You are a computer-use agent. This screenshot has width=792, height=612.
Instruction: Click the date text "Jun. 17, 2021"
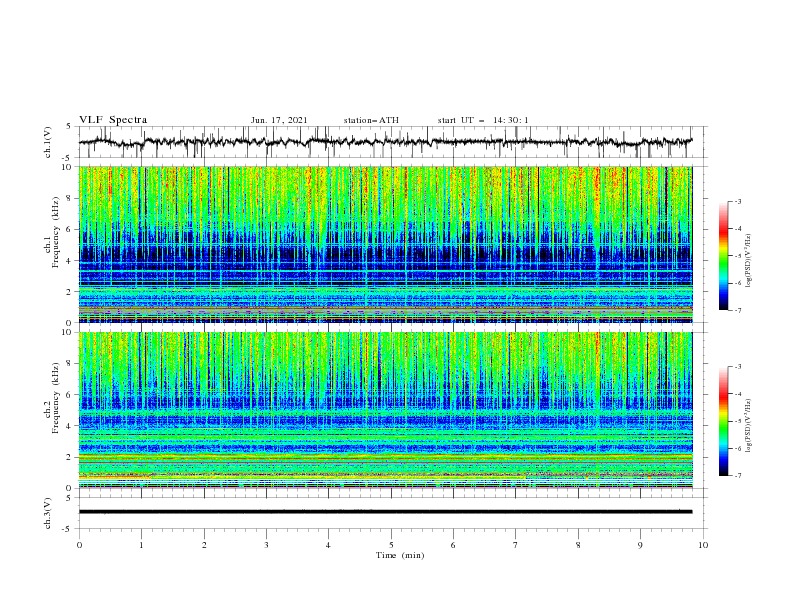point(279,120)
